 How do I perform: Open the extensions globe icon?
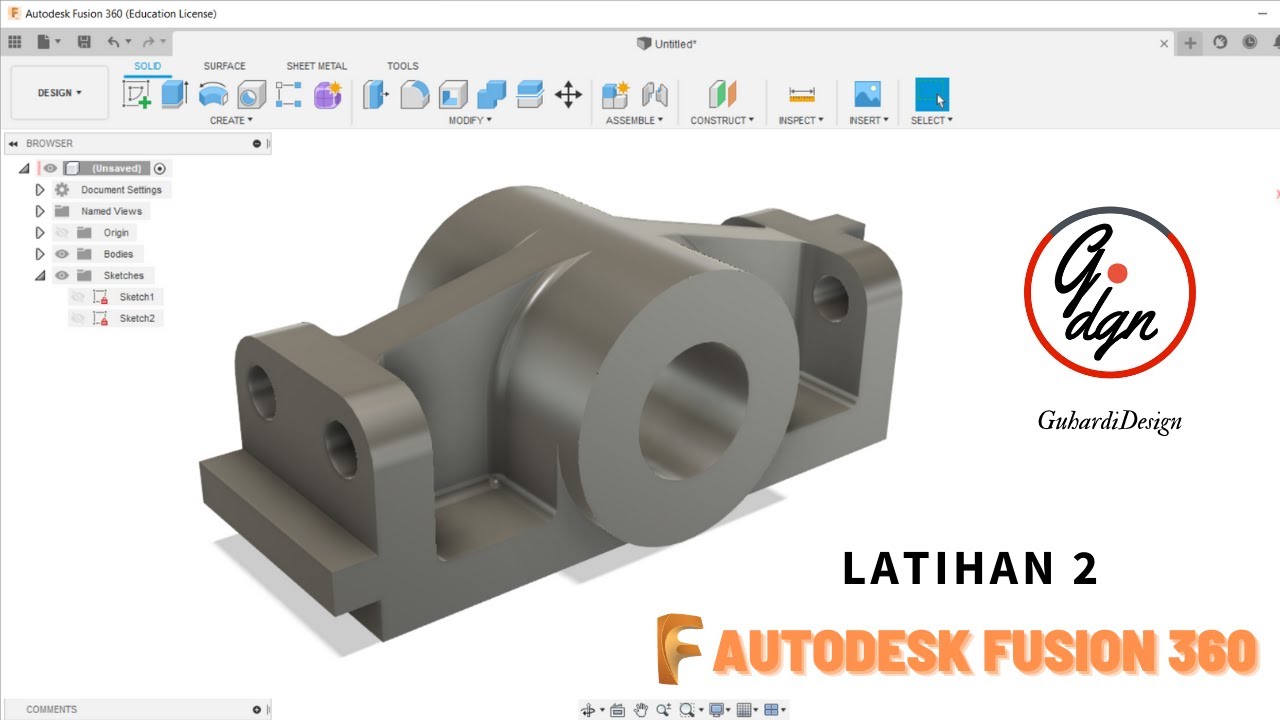coord(1220,42)
